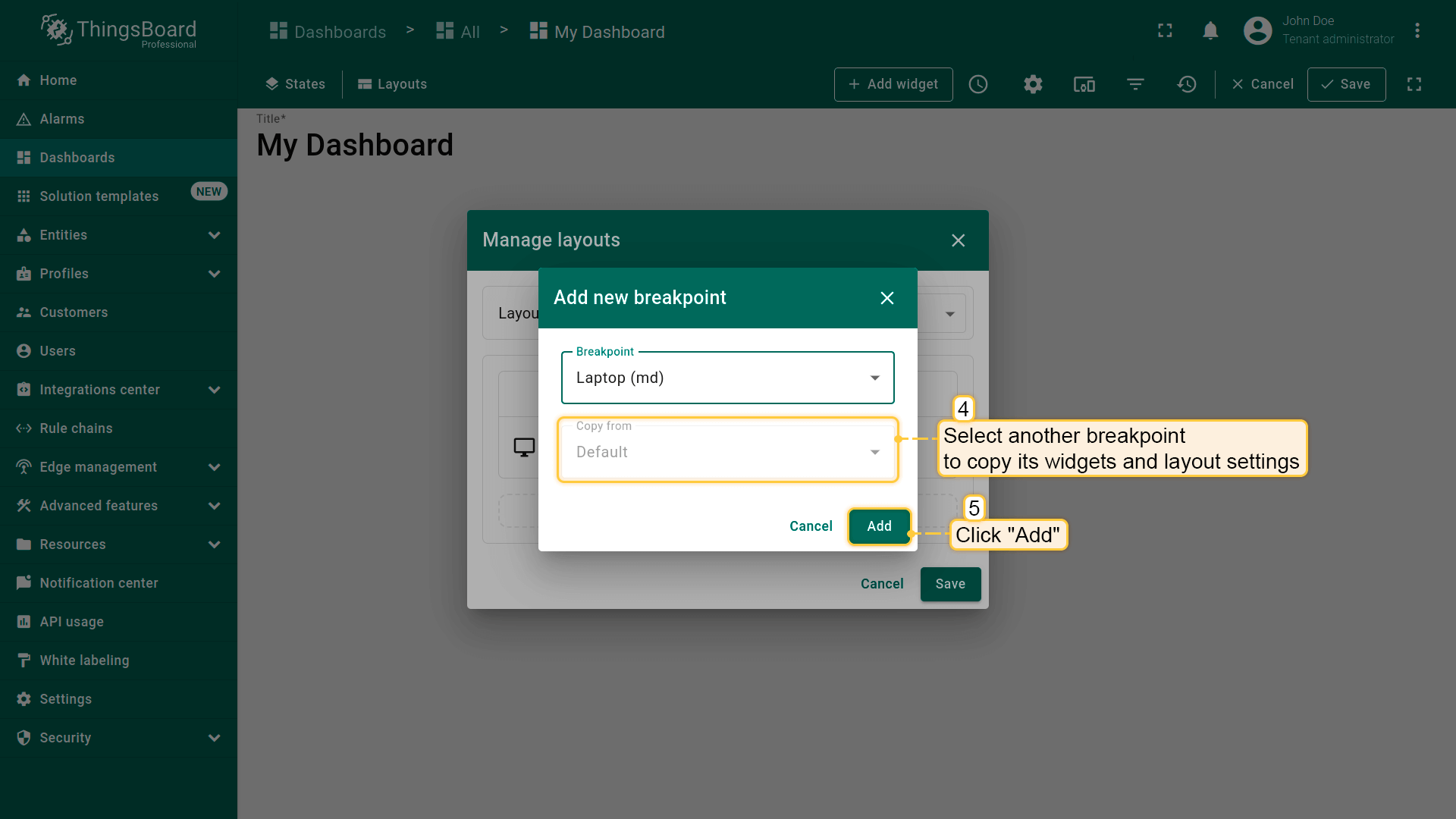Go to Alarms in the sidebar
The width and height of the screenshot is (1456, 819).
point(62,119)
